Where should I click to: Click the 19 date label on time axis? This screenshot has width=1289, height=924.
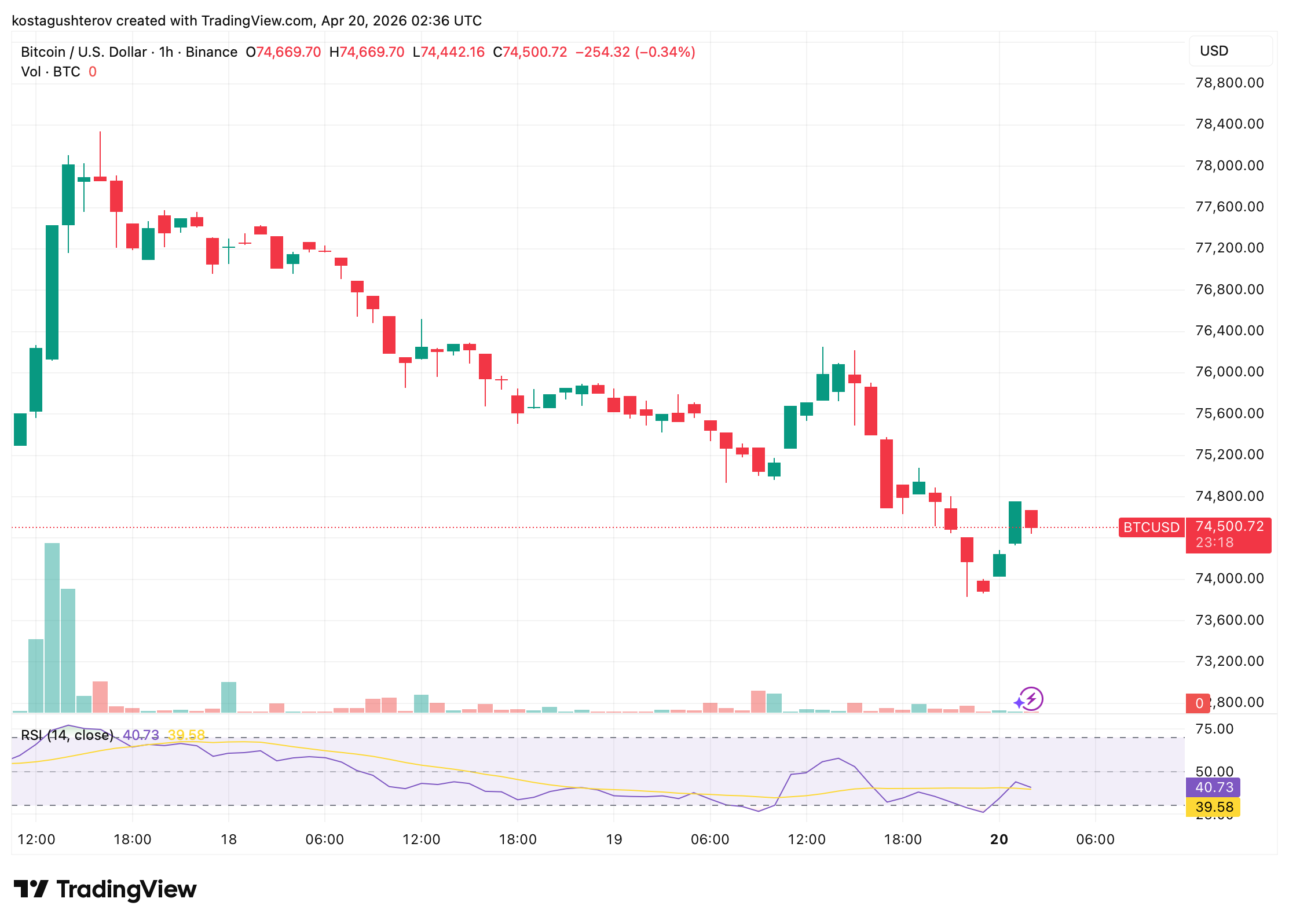coord(614,839)
